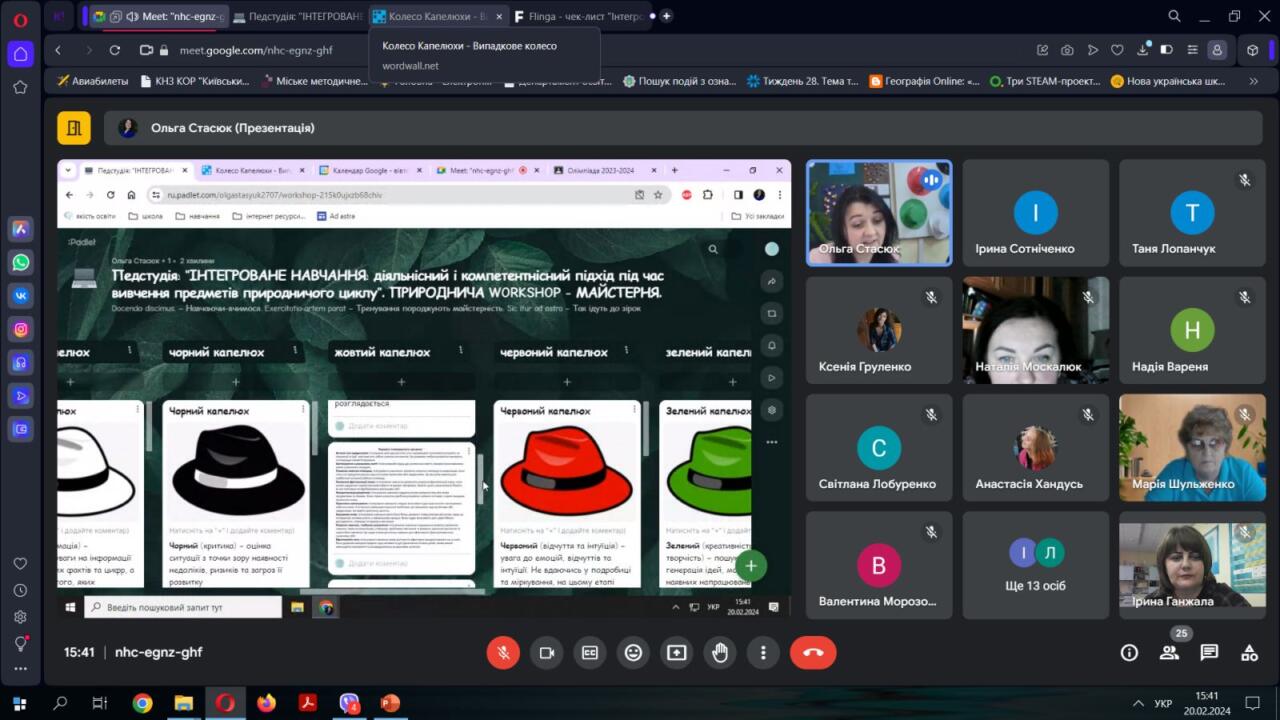Open Opera history clock icon in sidebar
Image resolution: width=1280 pixels, height=720 pixels.
click(20, 591)
